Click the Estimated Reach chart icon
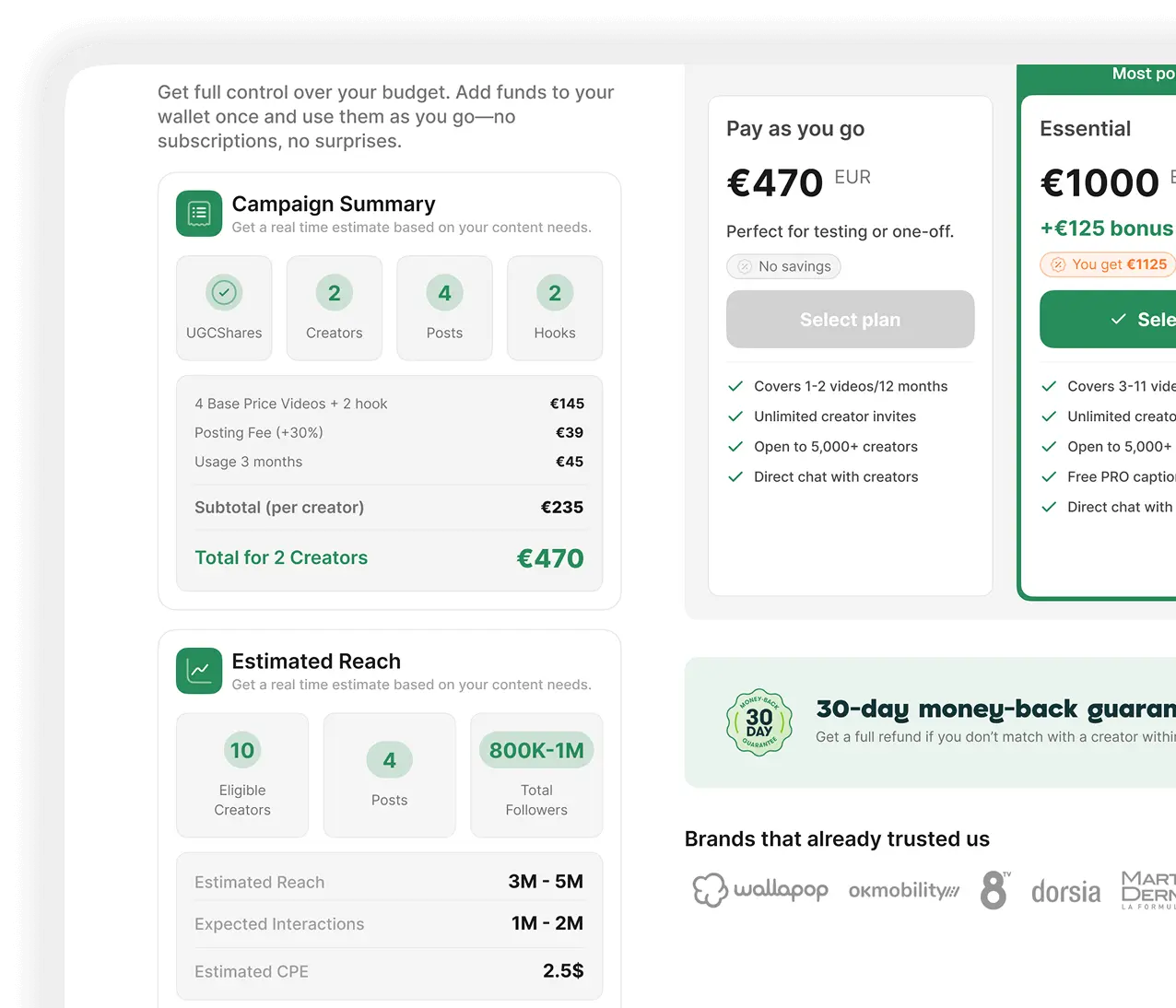The width and height of the screenshot is (1176, 1008). tap(199, 671)
